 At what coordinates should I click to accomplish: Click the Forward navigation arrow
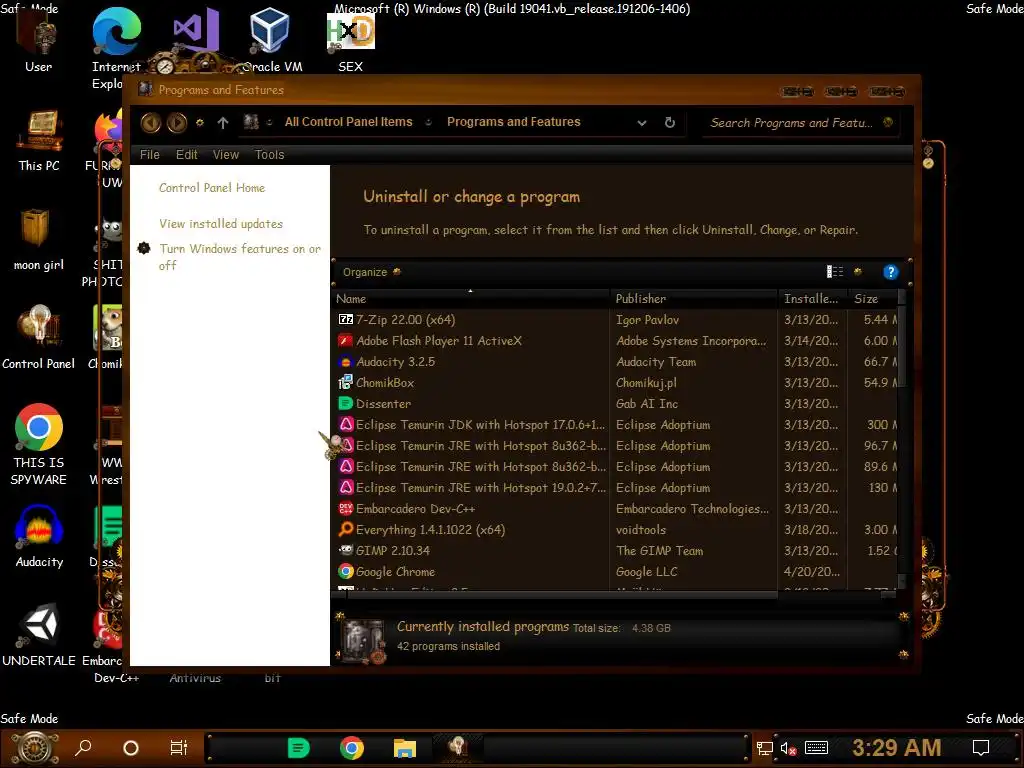click(x=176, y=122)
